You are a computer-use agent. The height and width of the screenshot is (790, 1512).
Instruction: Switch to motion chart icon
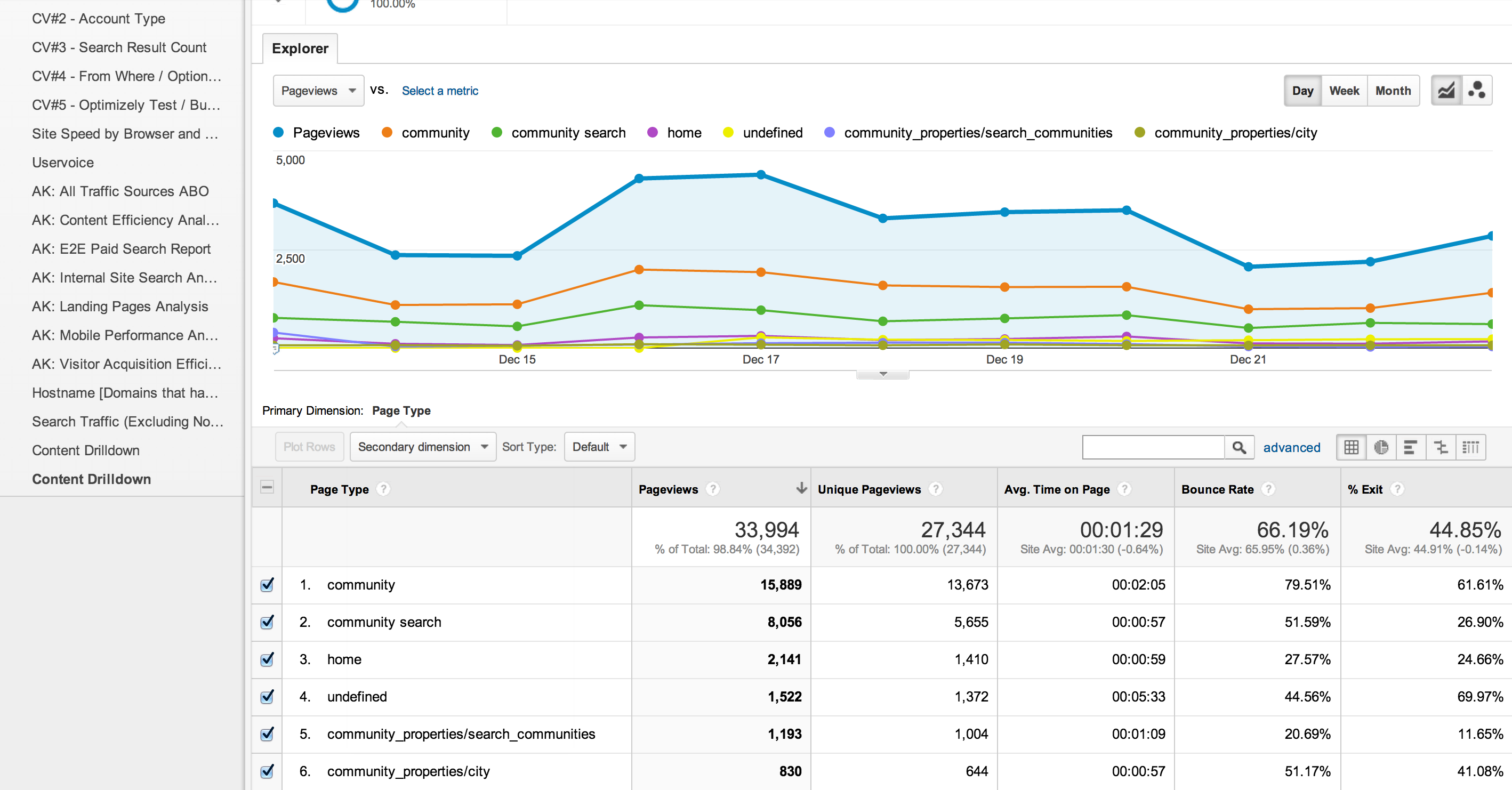click(x=1476, y=91)
